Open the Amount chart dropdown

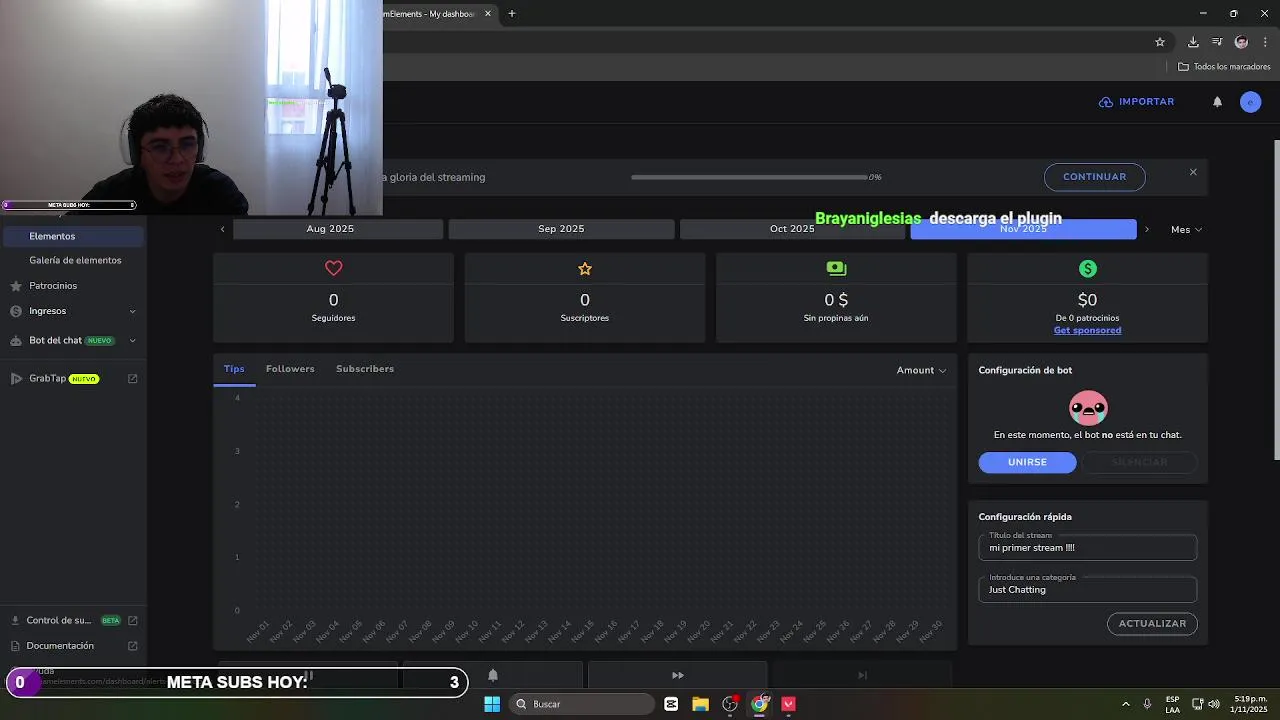(921, 370)
